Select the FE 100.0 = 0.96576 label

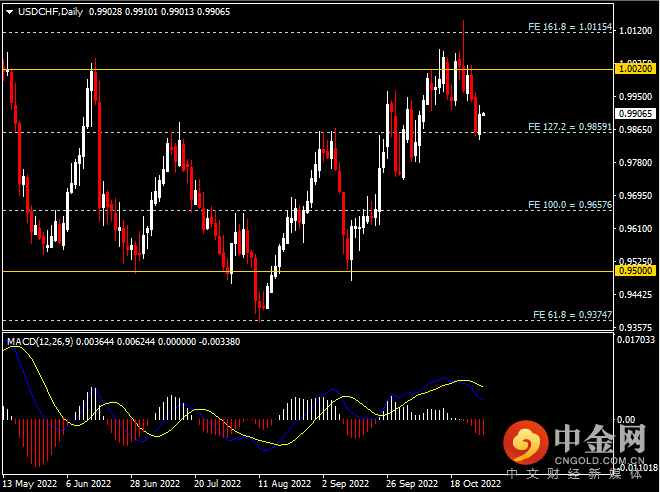click(x=570, y=205)
